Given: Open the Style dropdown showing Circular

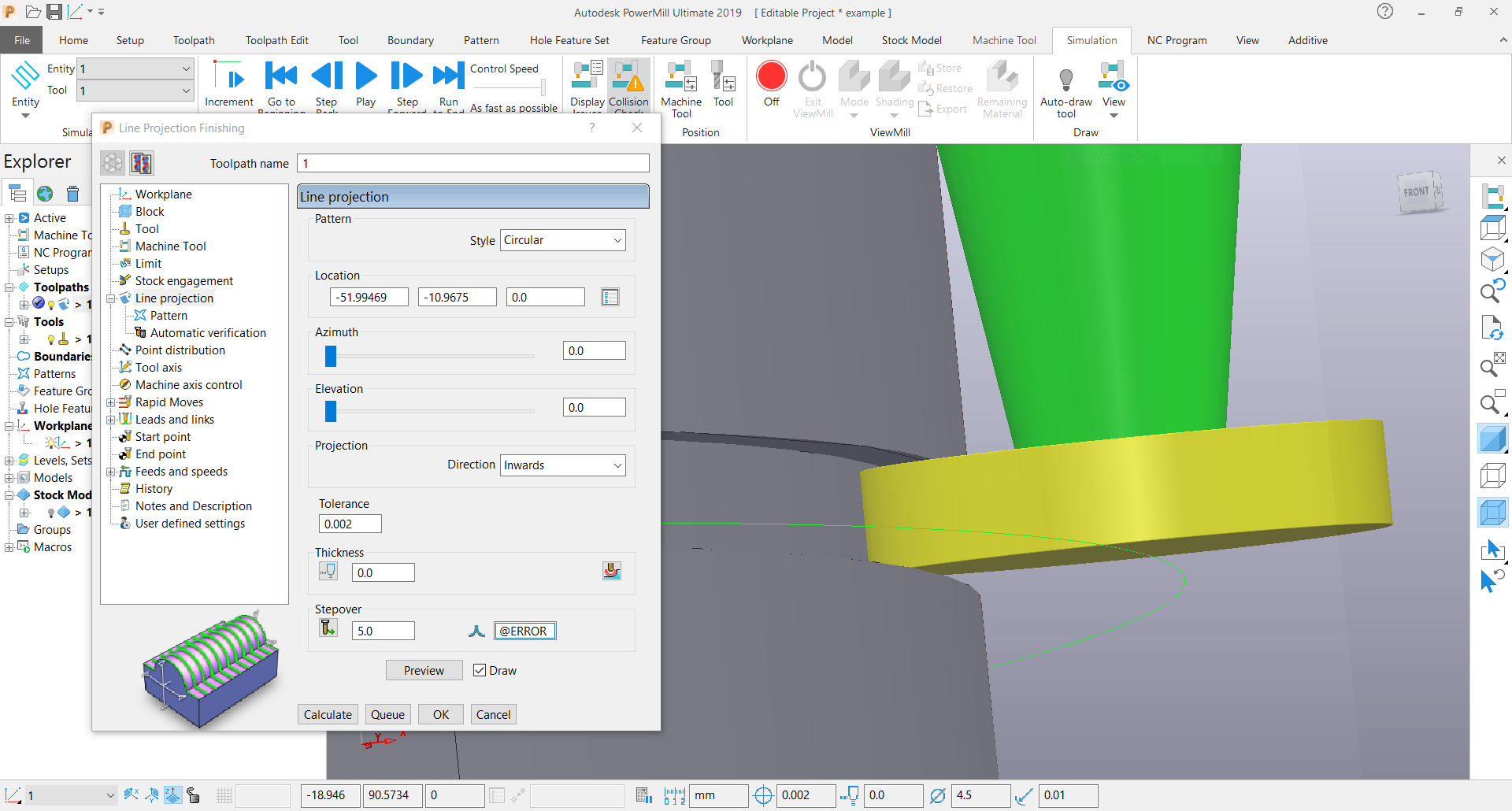Looking at the screenshot, I should click(562, 240).
